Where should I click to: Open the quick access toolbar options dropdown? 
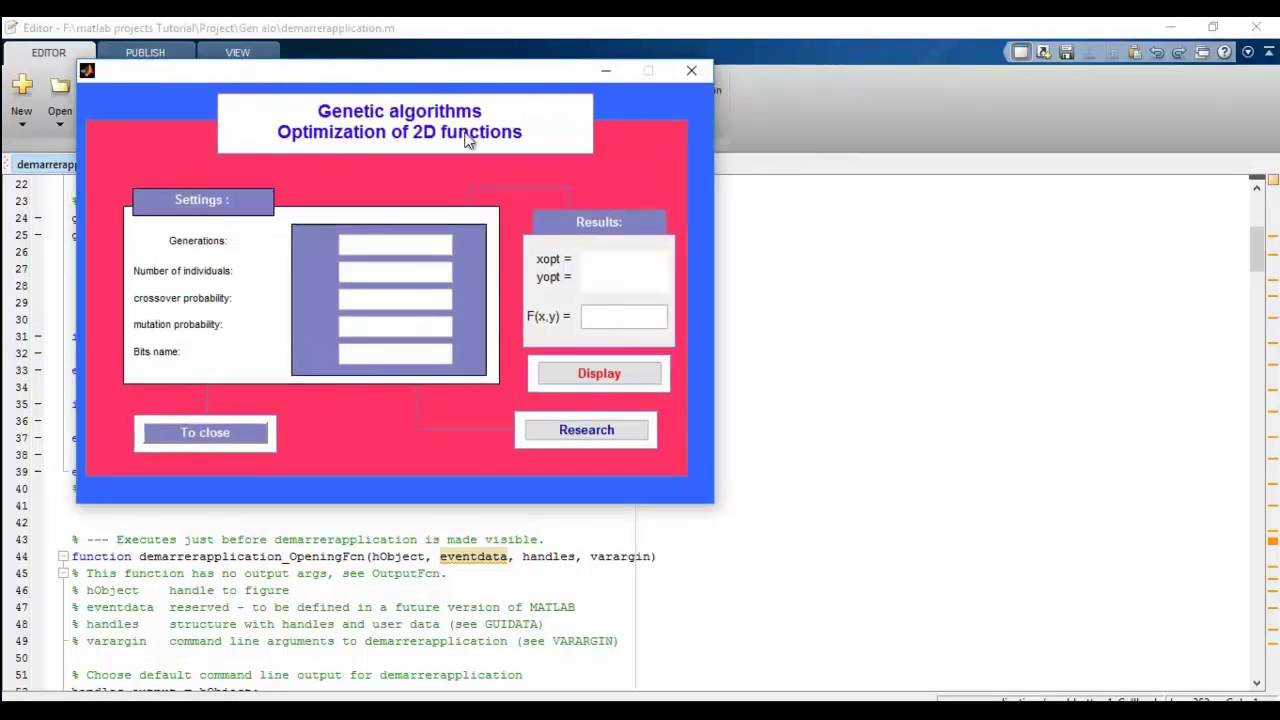tap(1247, 52)
